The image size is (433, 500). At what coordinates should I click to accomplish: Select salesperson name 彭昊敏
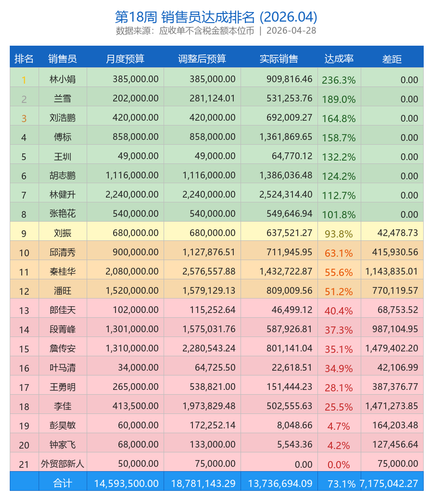(62, 425)
